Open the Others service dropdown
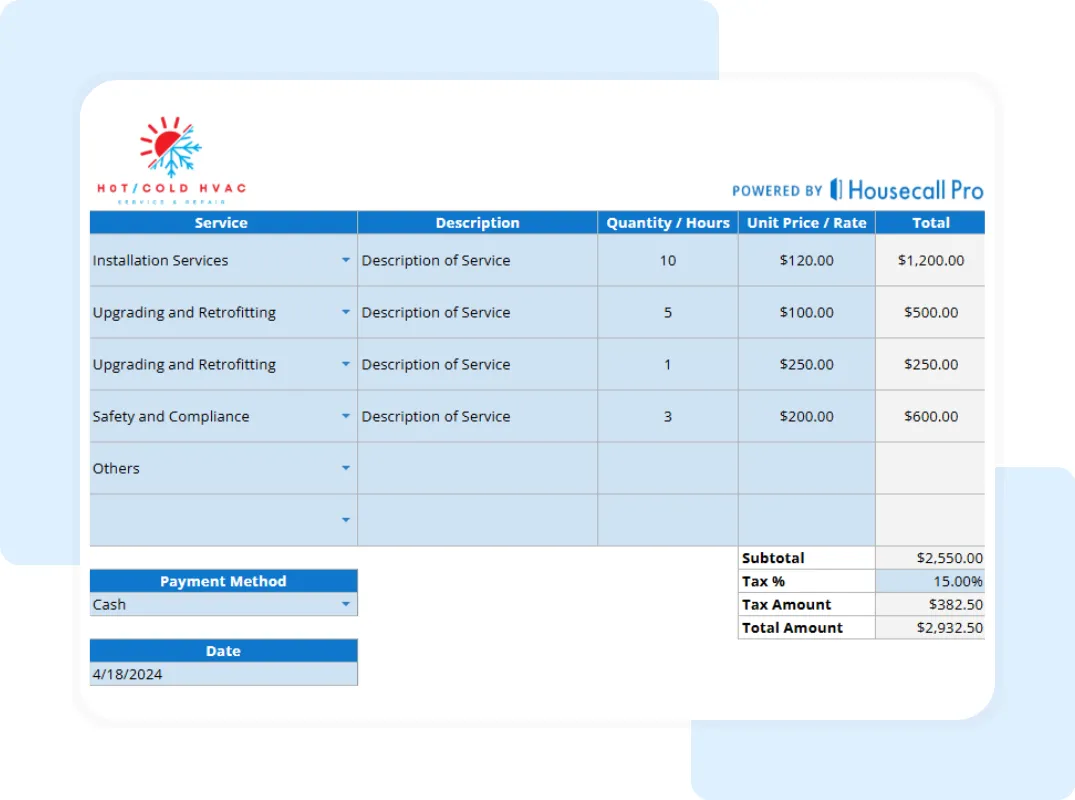Image resolution: width=1075 pixels, height=800 pixels. tap(345, 468)
